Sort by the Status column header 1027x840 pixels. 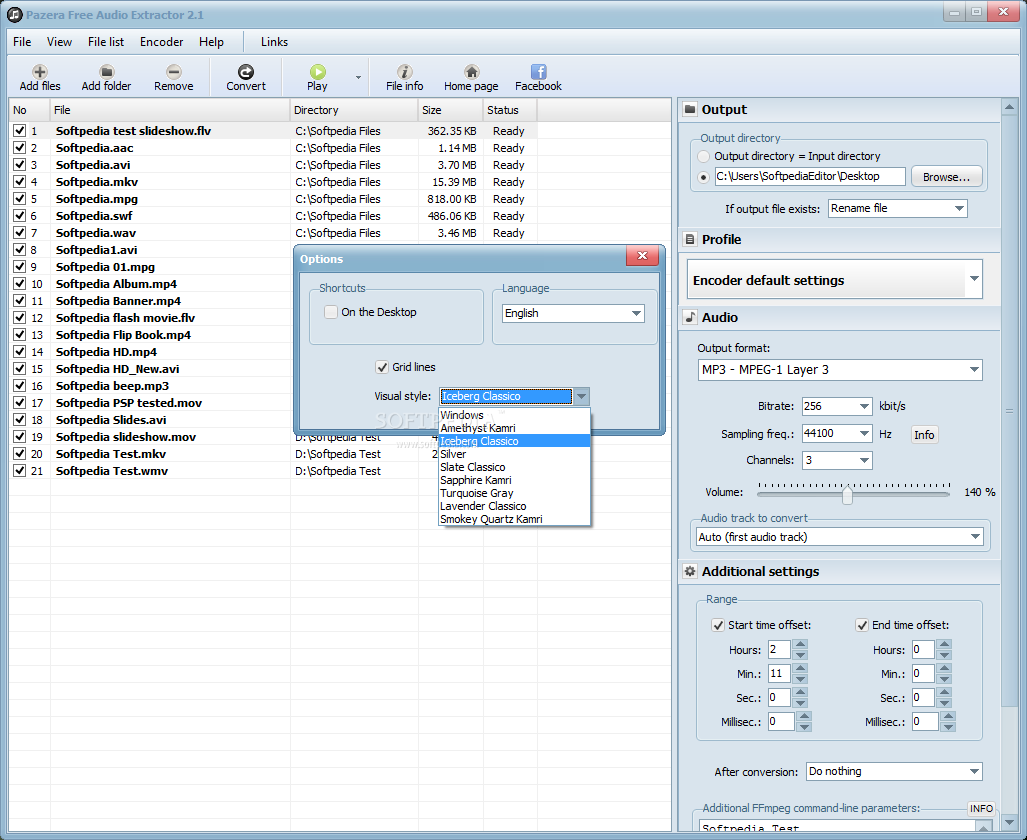(510, 110)
